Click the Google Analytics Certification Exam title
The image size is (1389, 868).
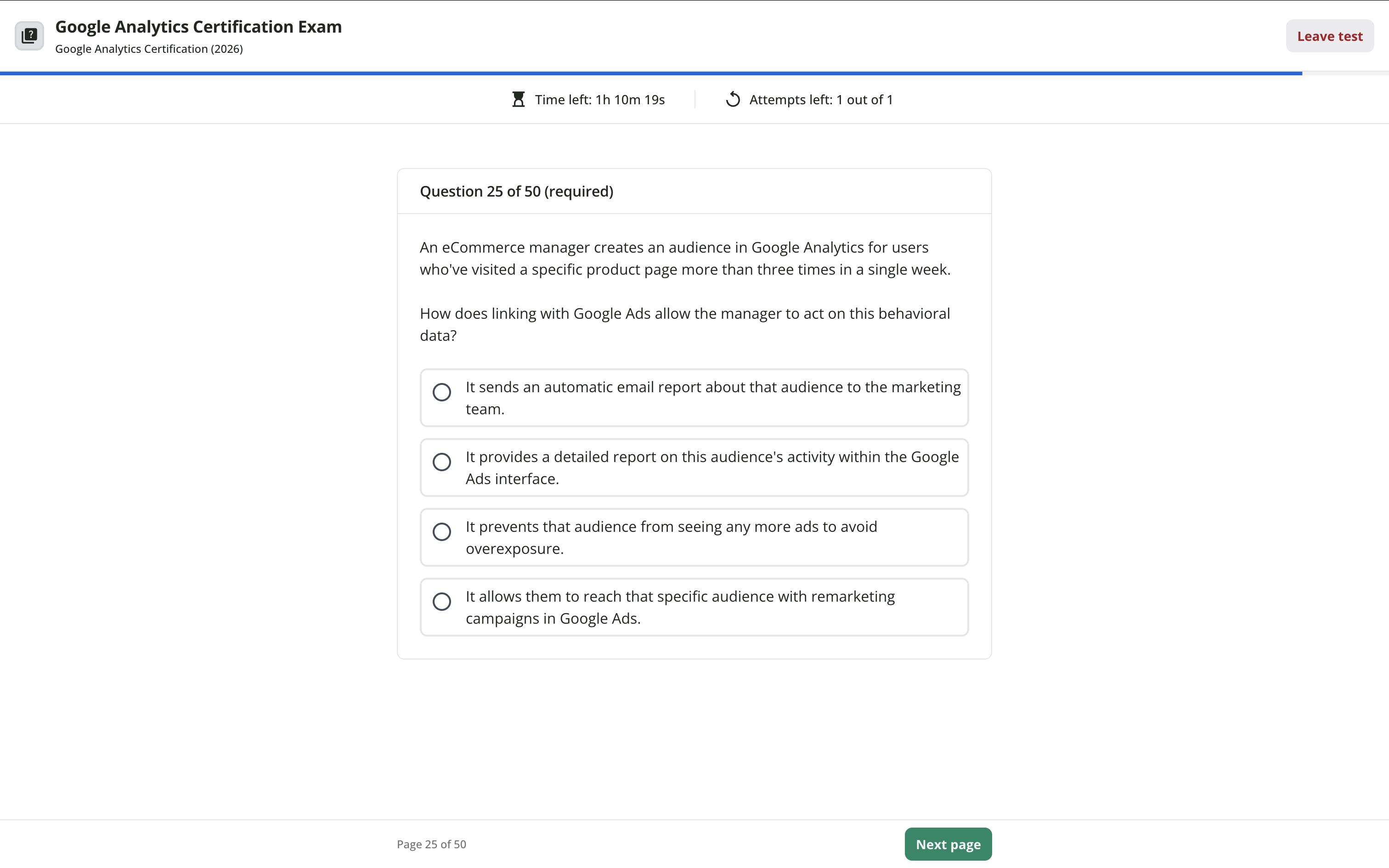point(198,27)
